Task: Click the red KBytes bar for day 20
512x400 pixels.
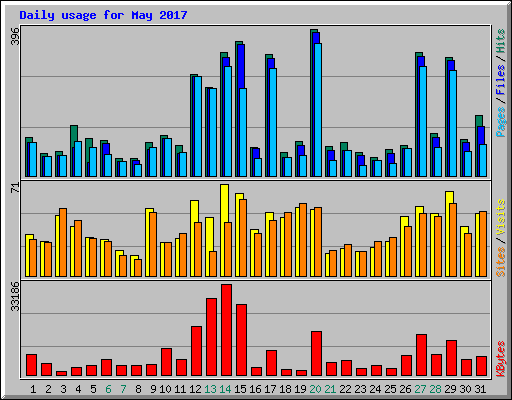Action: click(316, 354)
